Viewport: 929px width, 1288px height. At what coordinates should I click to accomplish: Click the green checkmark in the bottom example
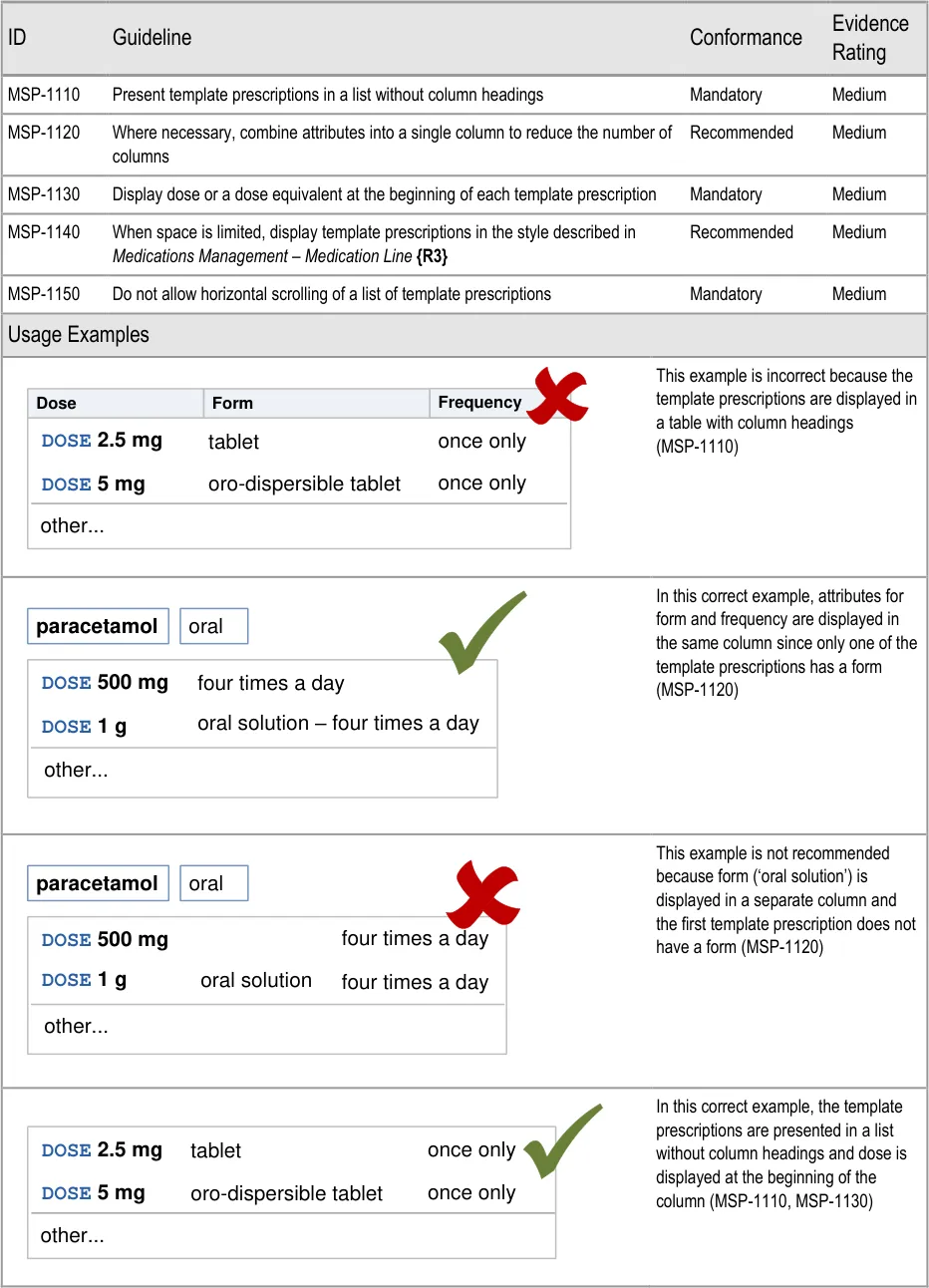click(561, 1139)
